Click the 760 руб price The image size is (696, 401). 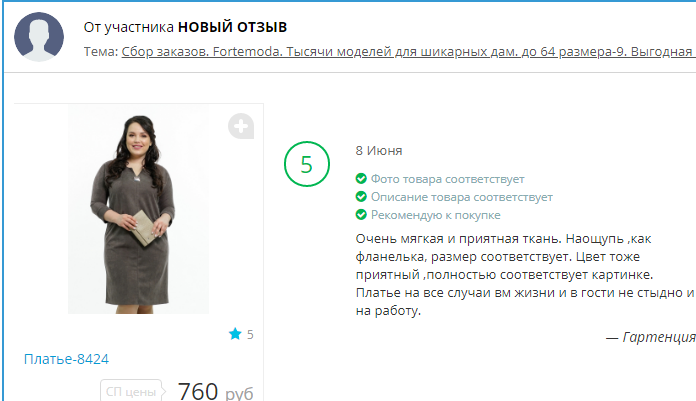pyautogui.click(x=215, y=391)
